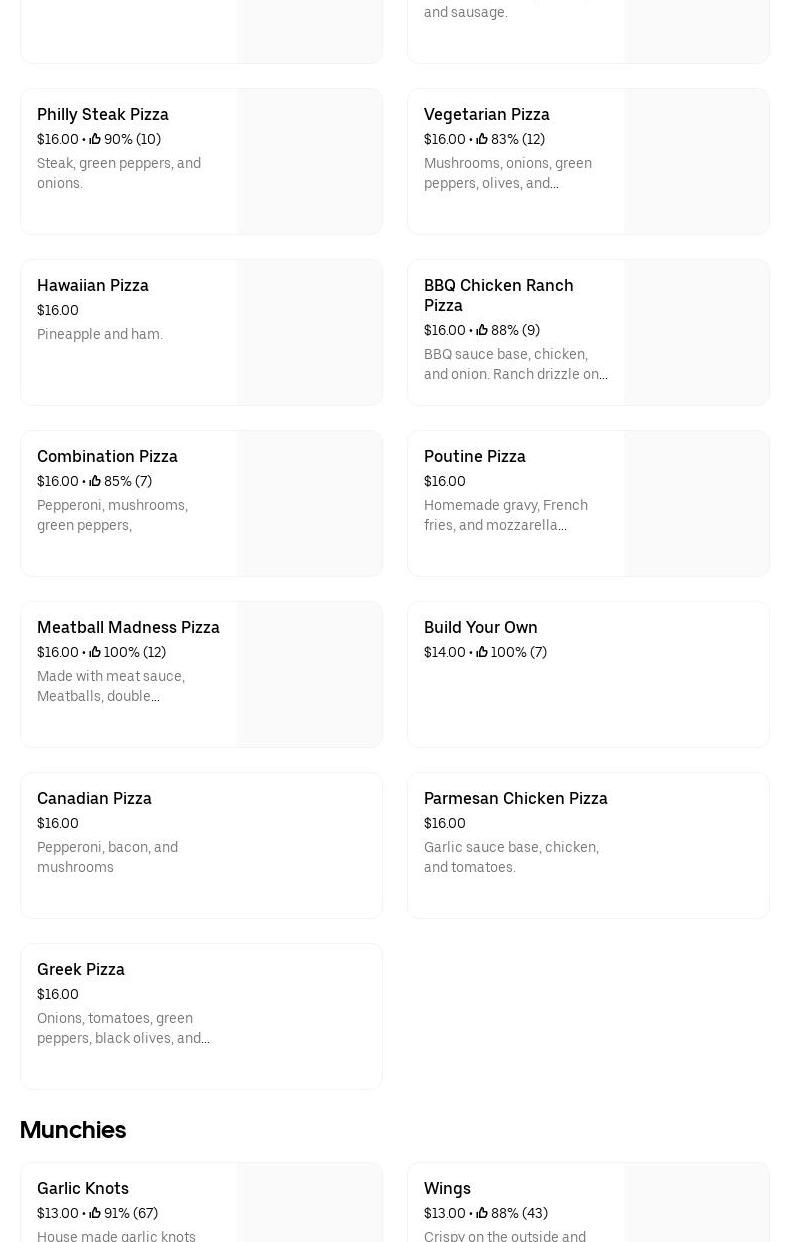
Task: Click thumbs-up icon on Philly Steak Pizza
Action: pyautogui.click(x=95, y=140)
